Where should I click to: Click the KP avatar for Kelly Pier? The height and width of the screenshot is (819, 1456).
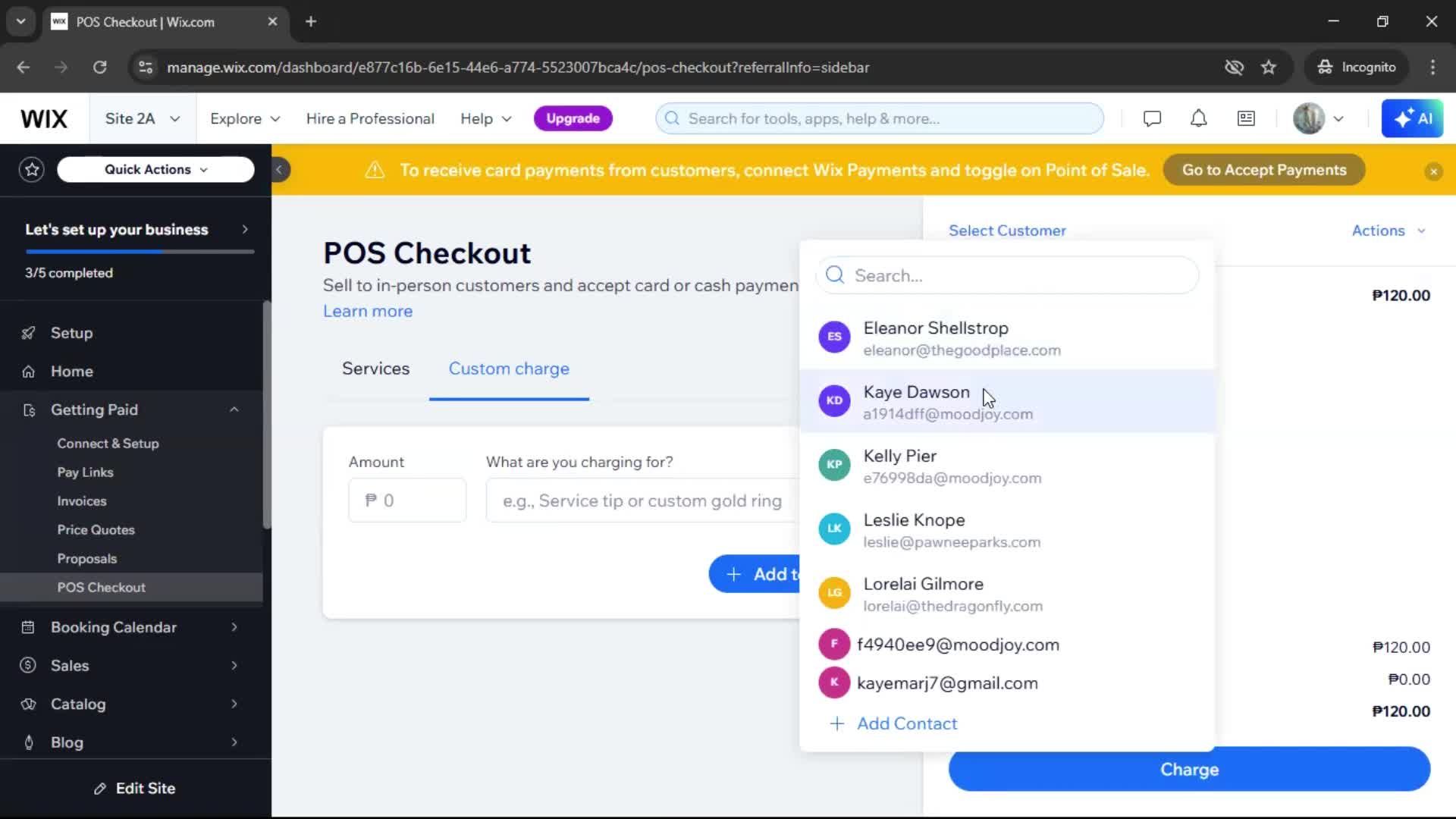(x=834, y=465)
